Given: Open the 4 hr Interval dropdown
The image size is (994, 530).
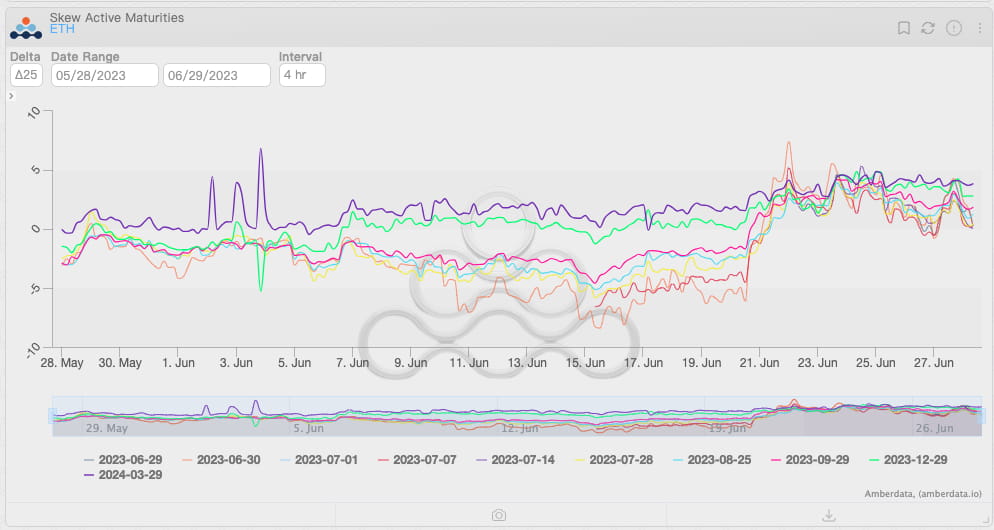Looking at the screenshot, I should pyautogui.click(x=302, y=75).
